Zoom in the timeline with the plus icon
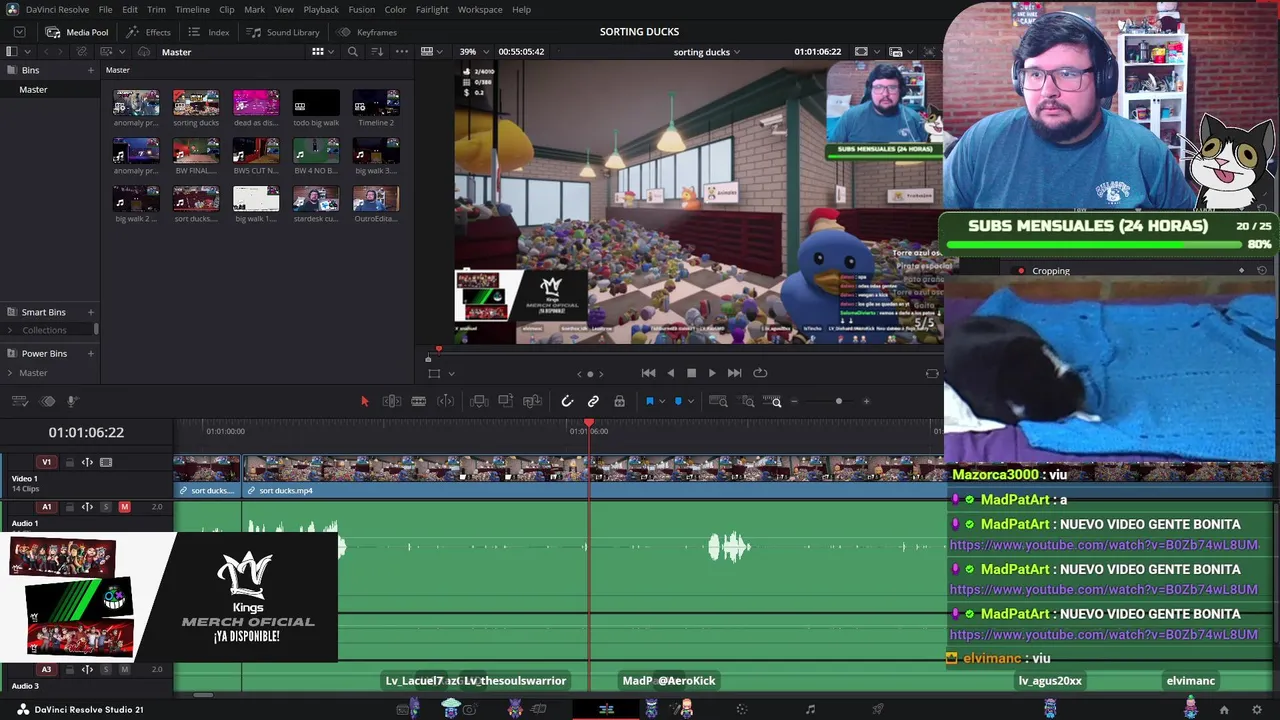Screen dimensions: 1280x720 tap(866, 401)
